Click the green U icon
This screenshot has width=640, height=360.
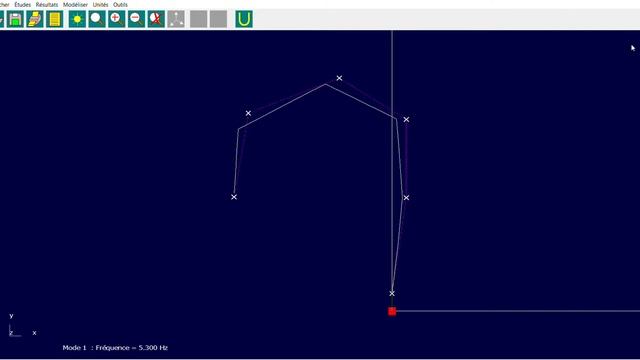[x=244, y=19]
